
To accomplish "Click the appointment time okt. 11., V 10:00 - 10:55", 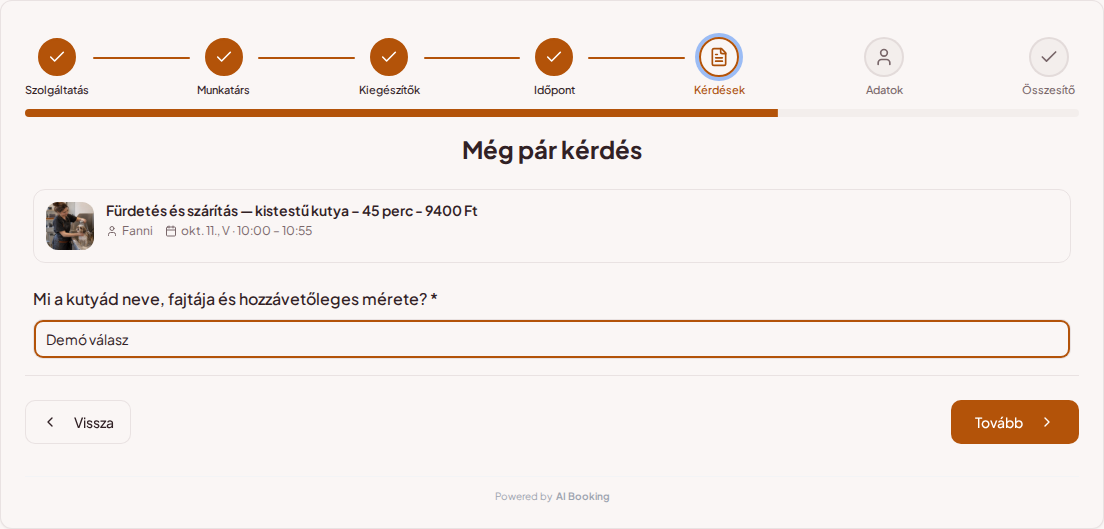I will (246, 231).
